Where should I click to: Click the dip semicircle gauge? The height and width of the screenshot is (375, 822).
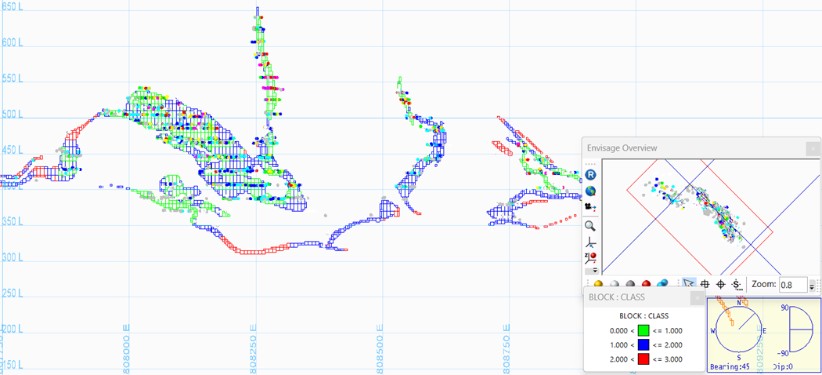click(x=801, y=330)
